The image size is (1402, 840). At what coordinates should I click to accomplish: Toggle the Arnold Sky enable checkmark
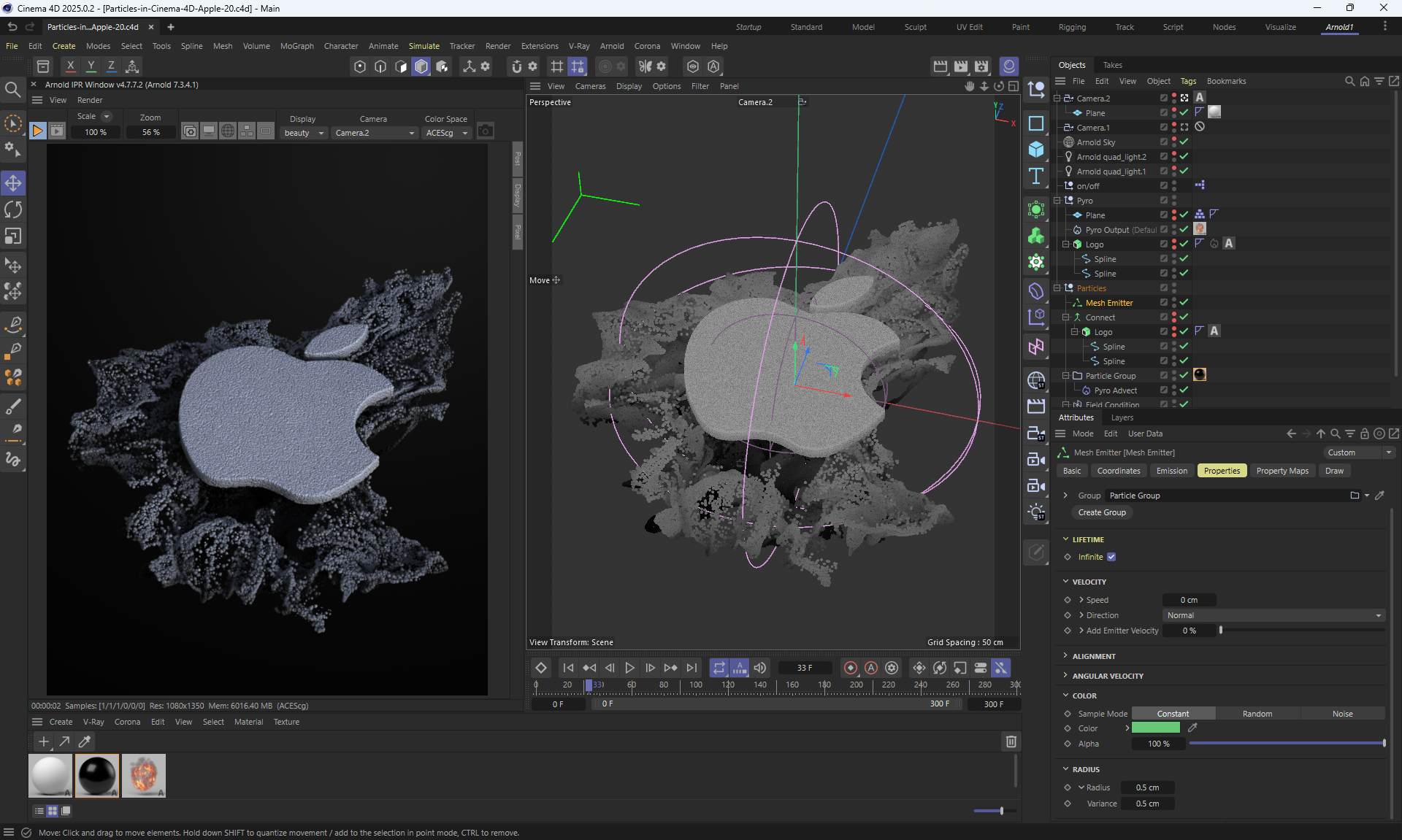point(1184,142)
